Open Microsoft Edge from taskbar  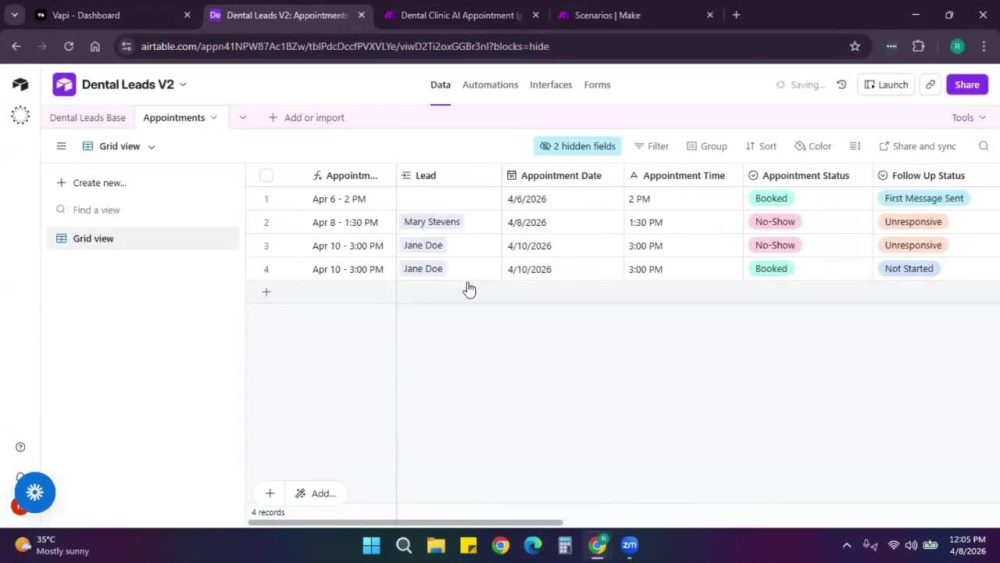click(x=533, y=545)
